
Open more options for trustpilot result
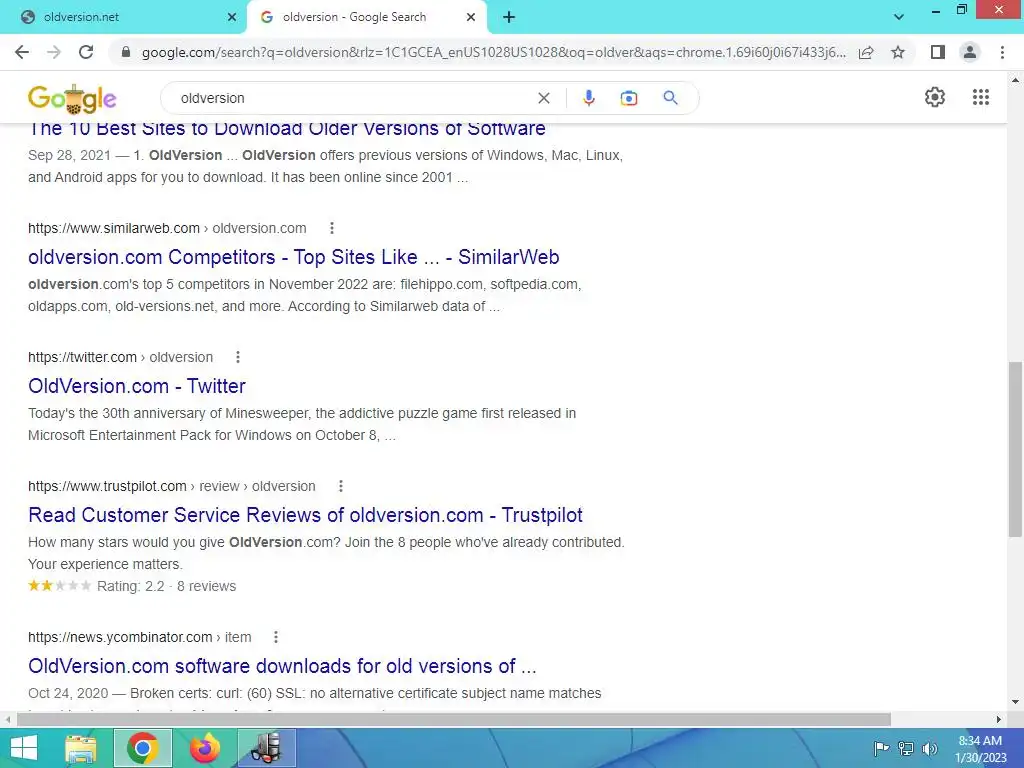[x=340, y=486]
